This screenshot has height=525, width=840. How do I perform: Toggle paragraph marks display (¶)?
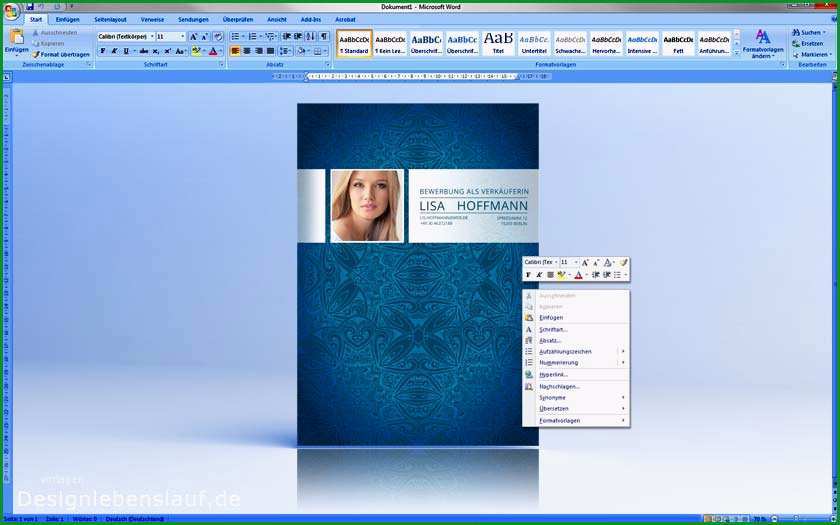324,36
